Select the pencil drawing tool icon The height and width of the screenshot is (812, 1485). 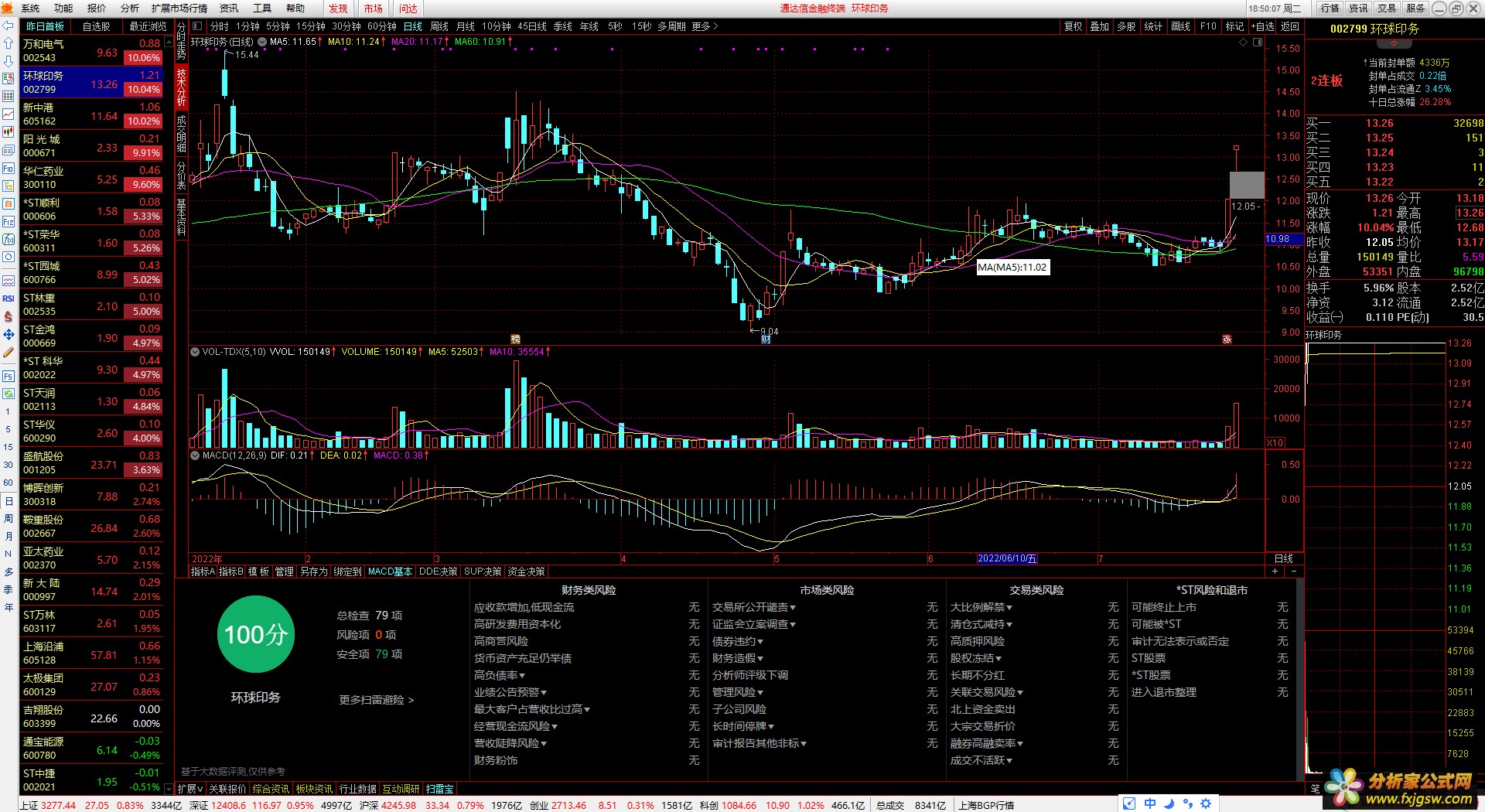coord(9,352)
